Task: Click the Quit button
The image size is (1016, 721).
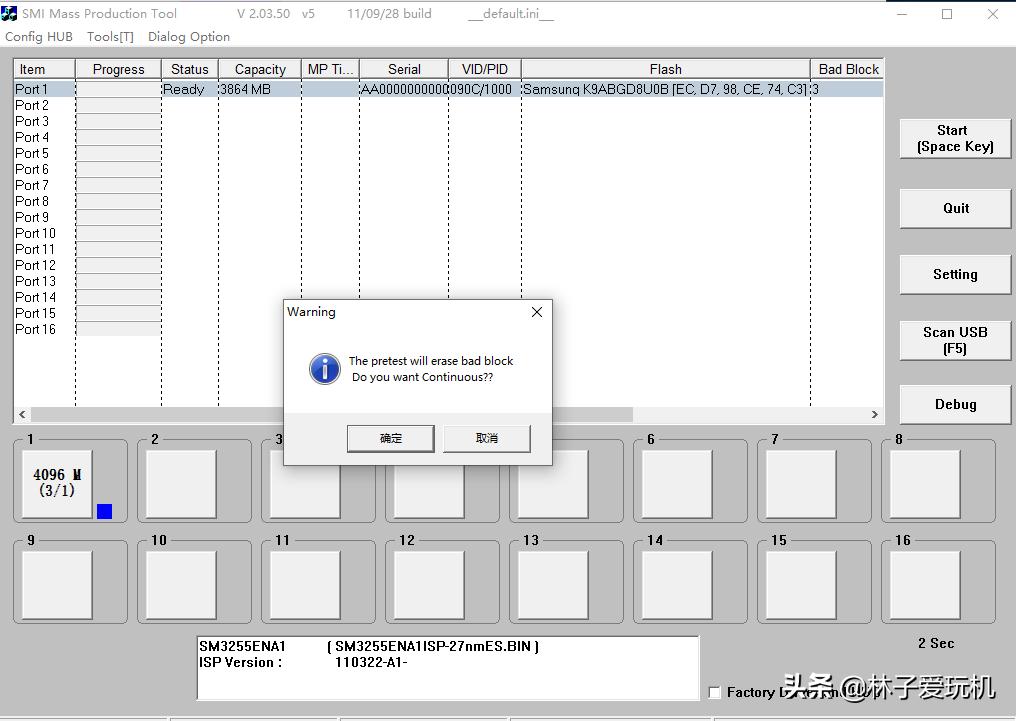Action: point(955,209)
